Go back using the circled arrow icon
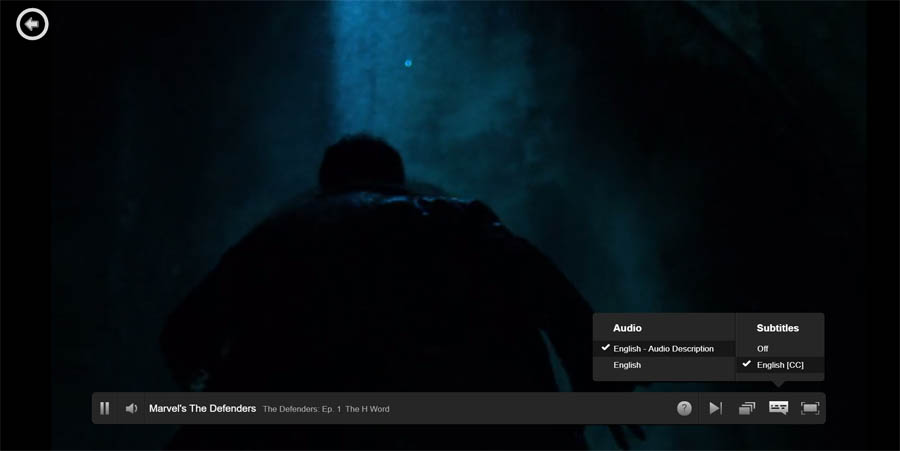This screenshot has width=900, height=451. (32, 24)
